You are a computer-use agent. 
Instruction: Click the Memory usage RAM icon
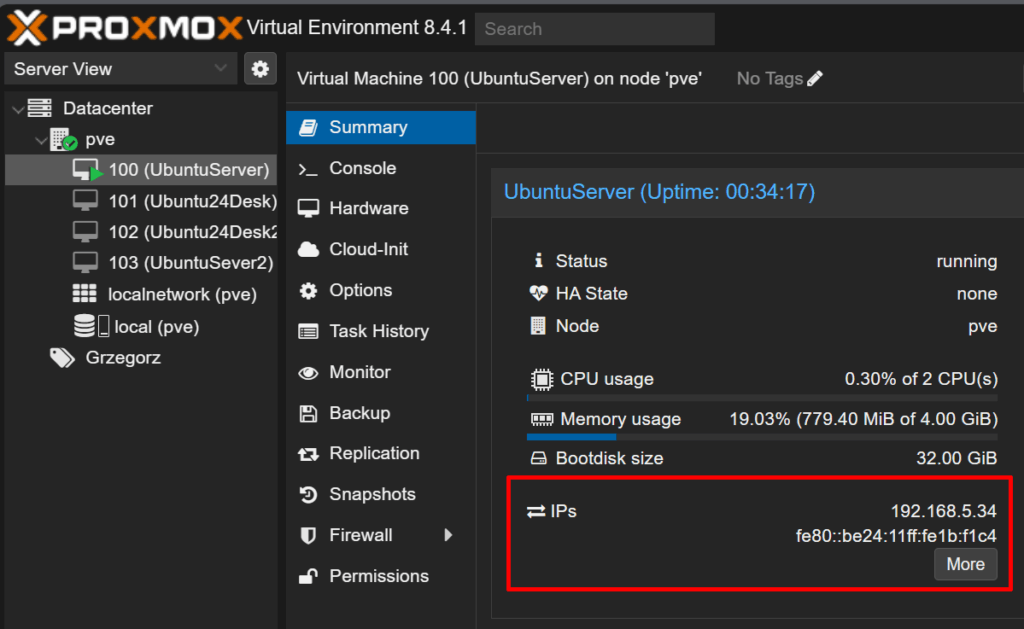541,419
